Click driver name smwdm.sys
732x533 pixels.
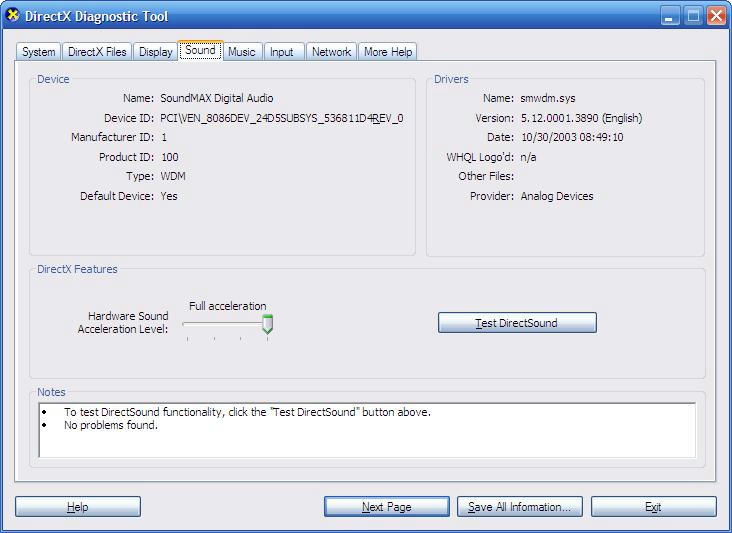point(548,98)
